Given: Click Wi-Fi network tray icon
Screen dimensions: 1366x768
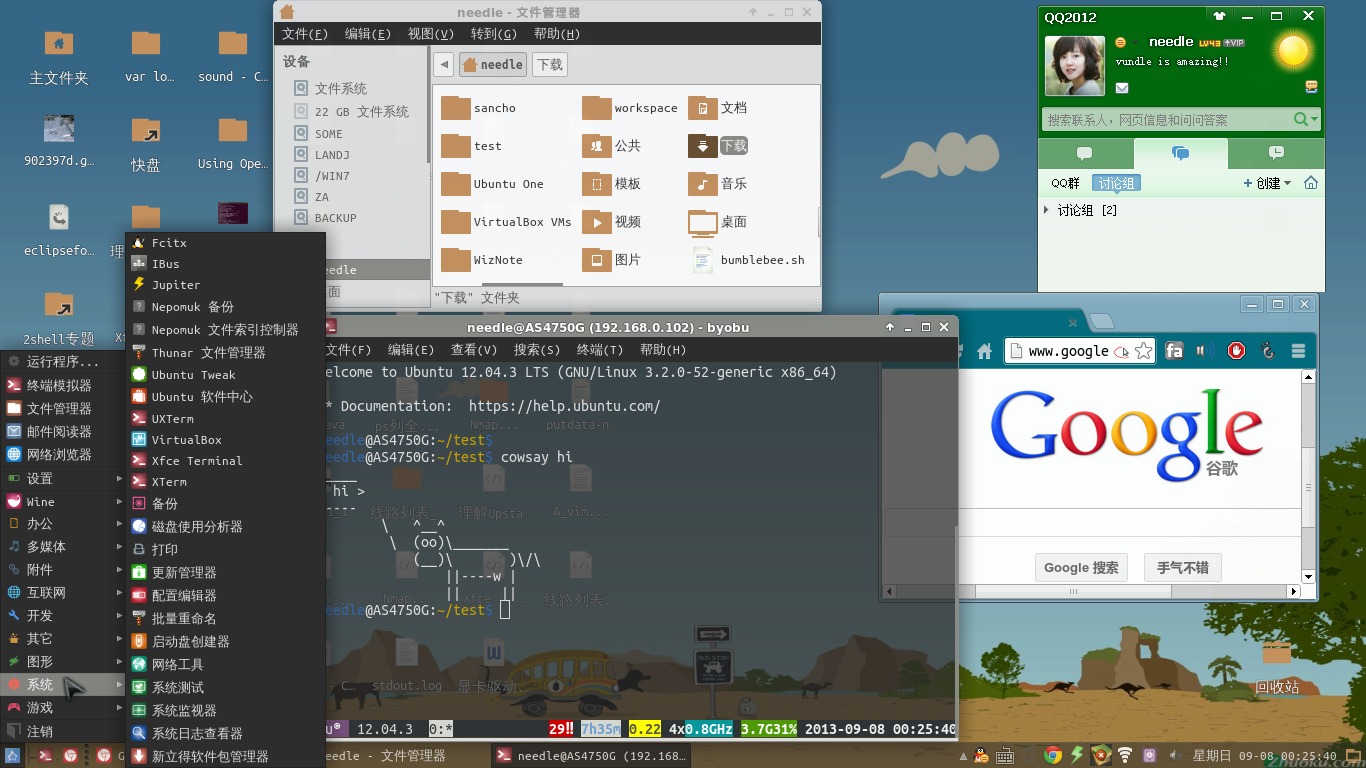Looking at the screenshot, I should tap(1126, 756).
